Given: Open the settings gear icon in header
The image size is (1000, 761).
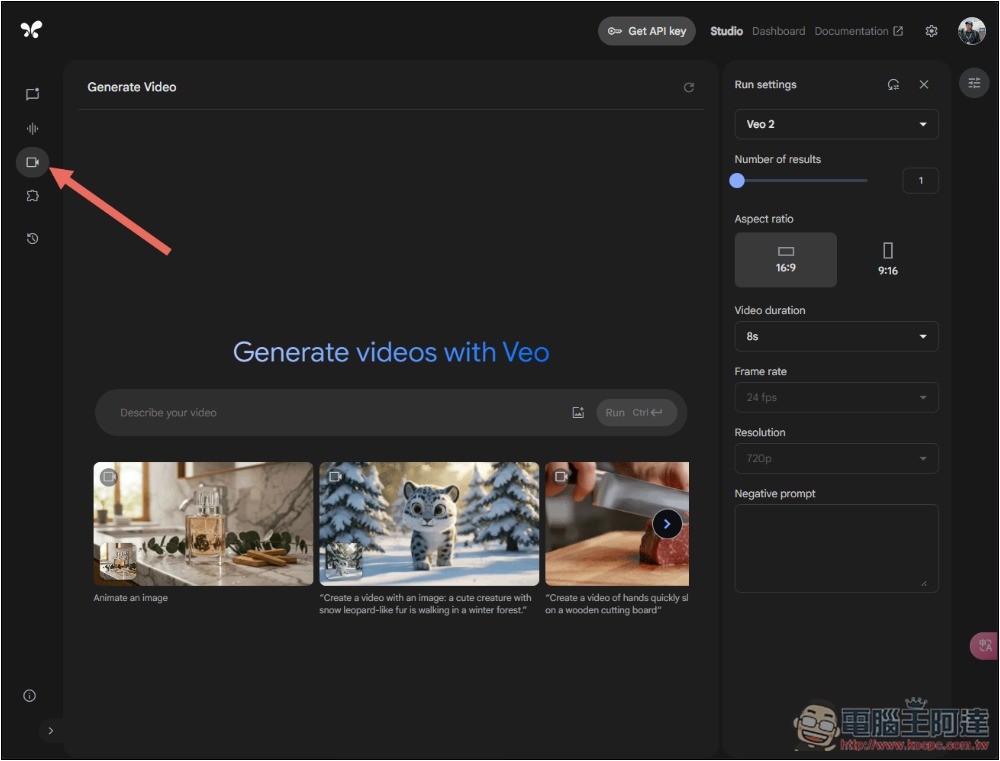Looking at the screenshot, I should pyautogui.click(x=931, y=31).
